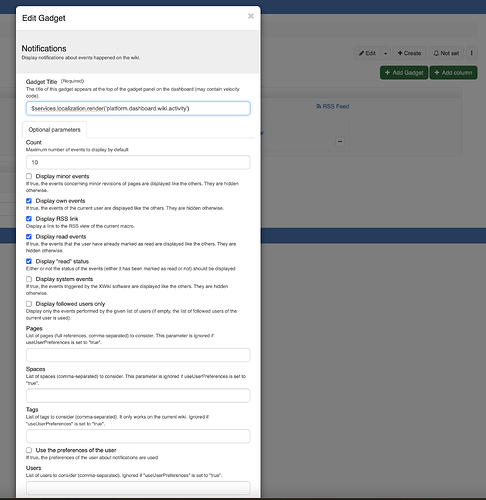Image resolution: width=486 pixels, height=500 pixels.
Task: Toggle Display RSS link checkbox
Action: 29,219
